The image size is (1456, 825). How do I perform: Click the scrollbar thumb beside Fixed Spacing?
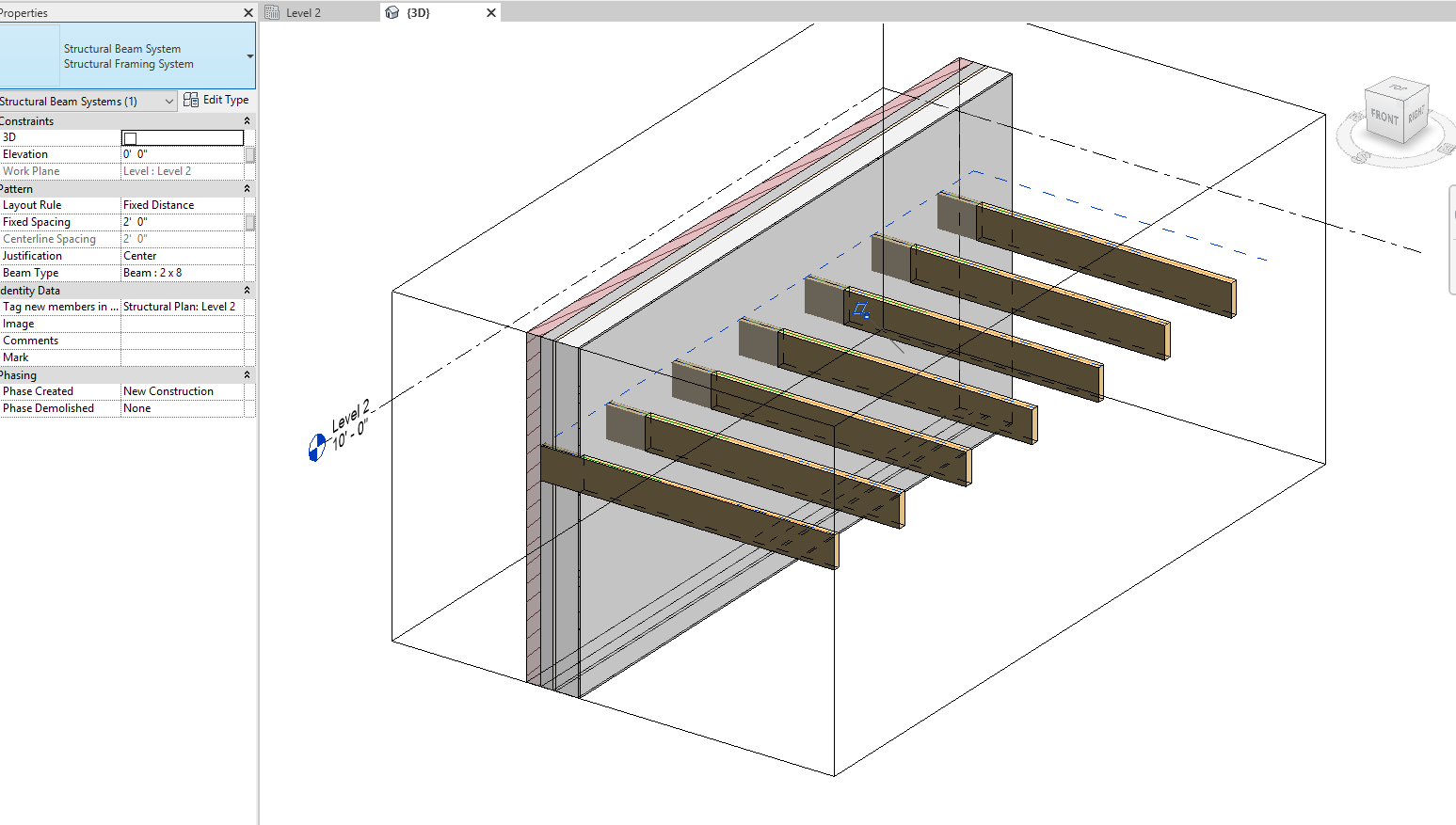pos(250,222)
